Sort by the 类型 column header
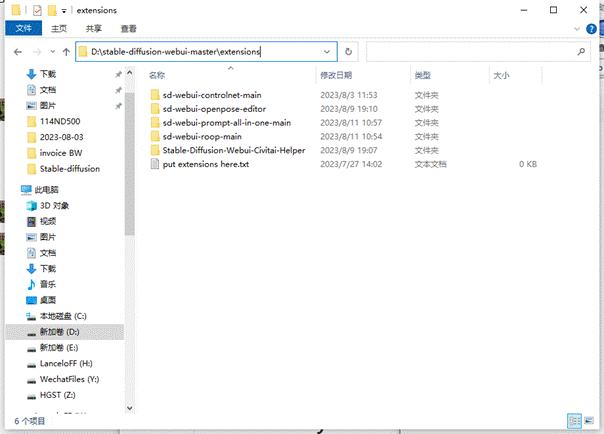 (423, 75)
